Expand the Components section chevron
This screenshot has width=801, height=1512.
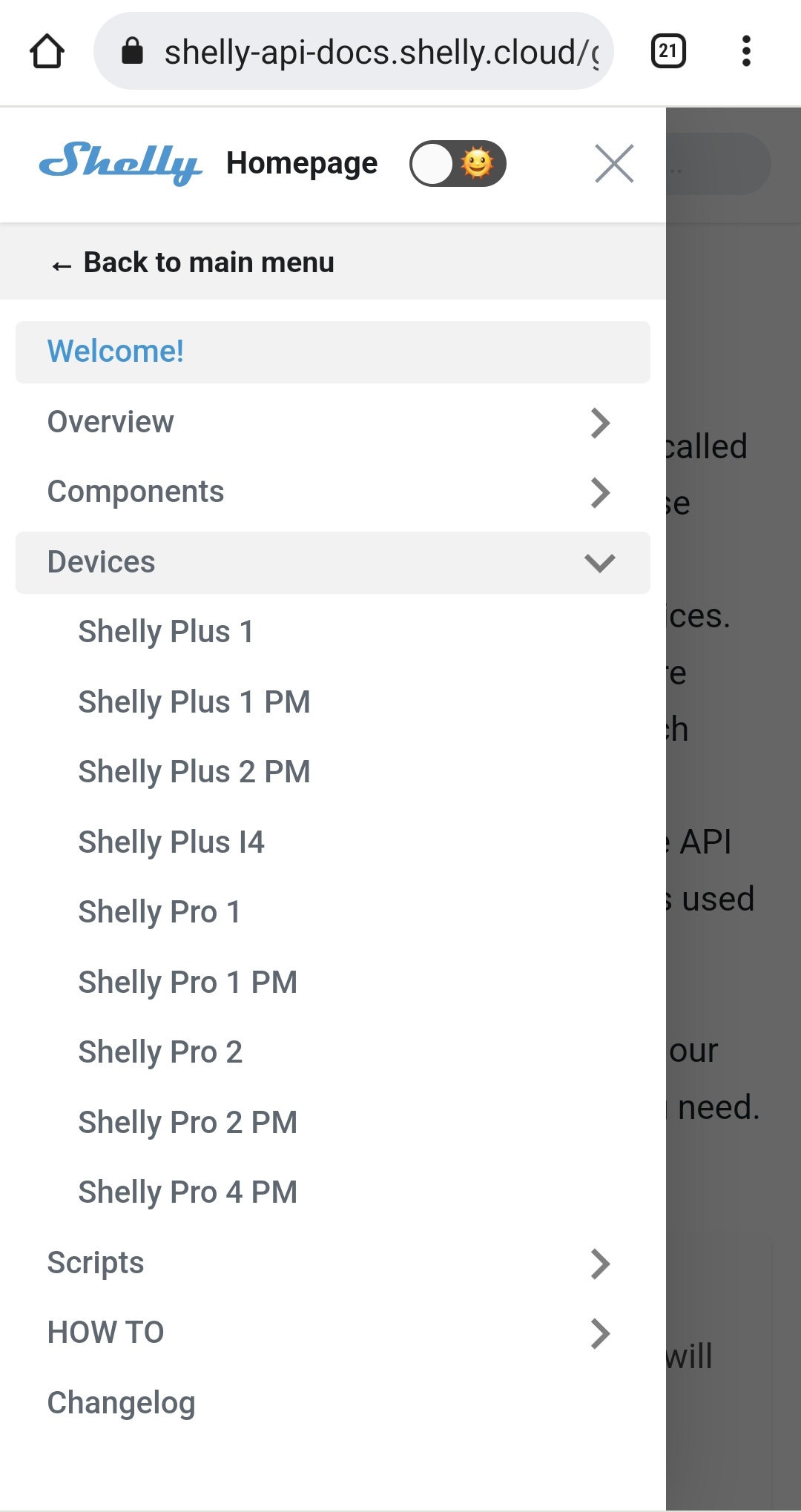[600, 492]
